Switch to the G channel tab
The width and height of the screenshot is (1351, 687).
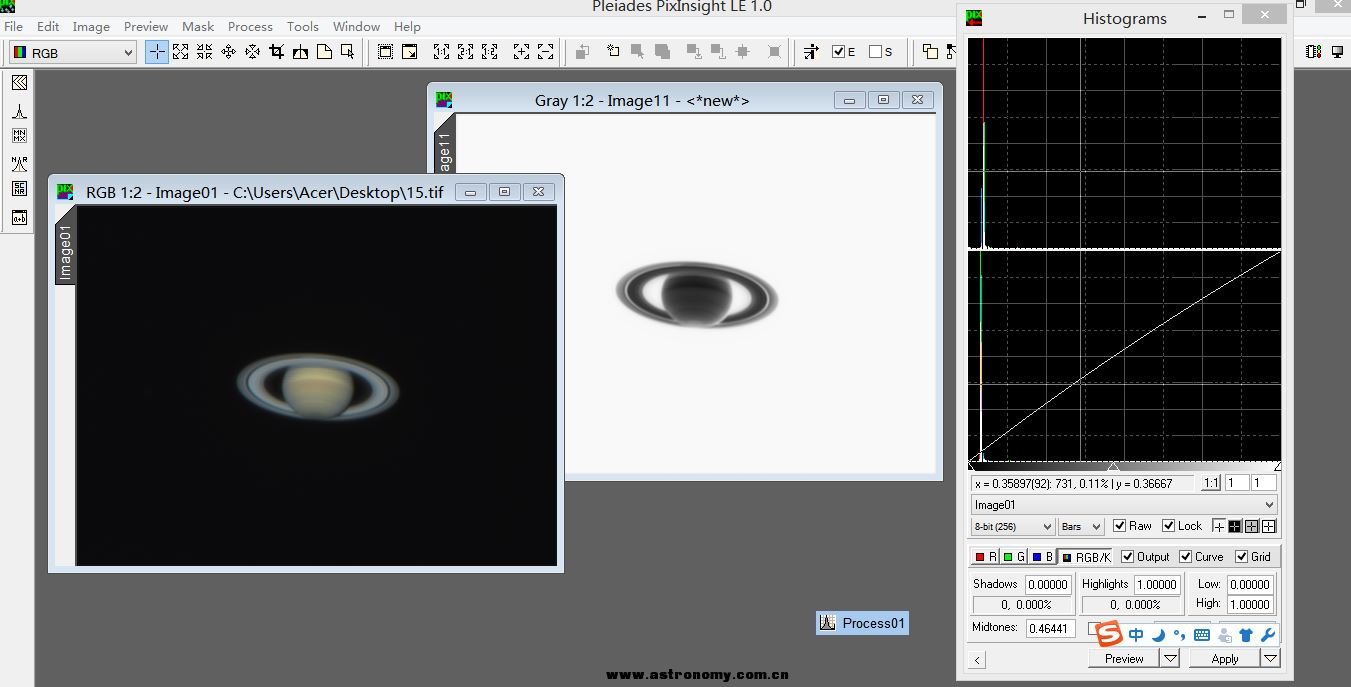(1013, 557)
